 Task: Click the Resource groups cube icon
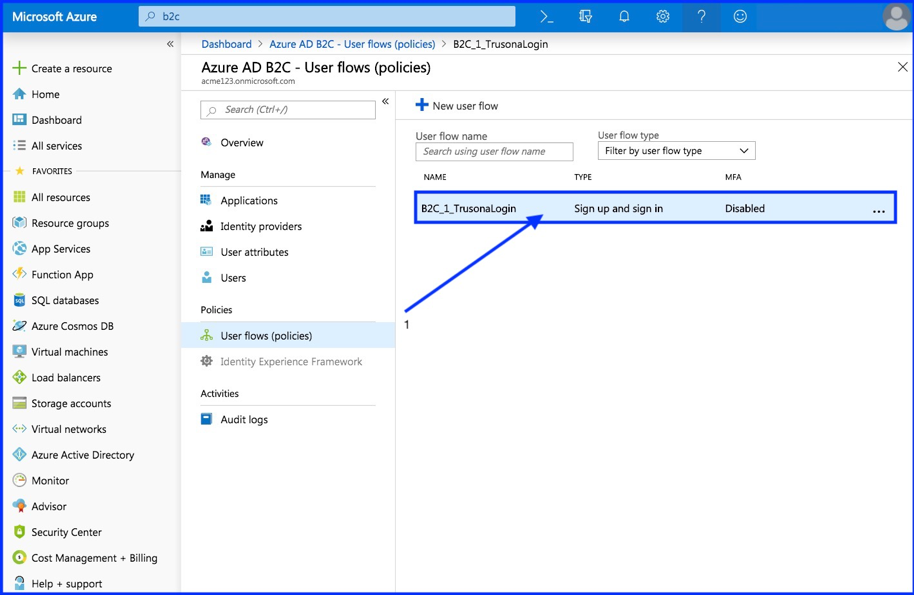(x=19, y=223)
